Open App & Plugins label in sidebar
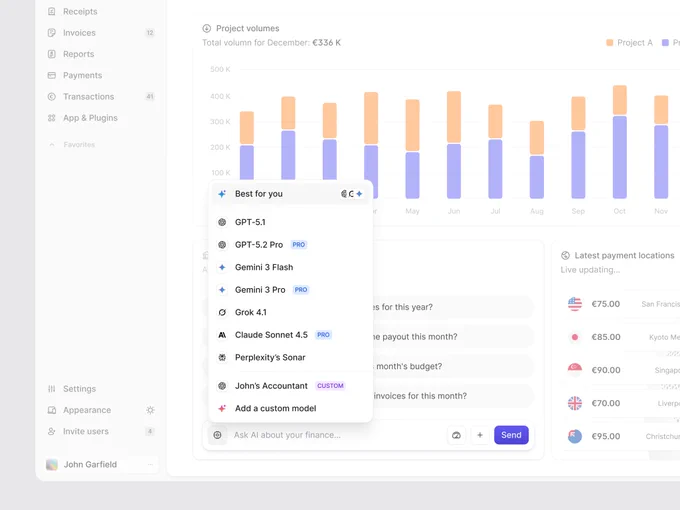Viewport: 680px width, 510px height. [90, 118]
